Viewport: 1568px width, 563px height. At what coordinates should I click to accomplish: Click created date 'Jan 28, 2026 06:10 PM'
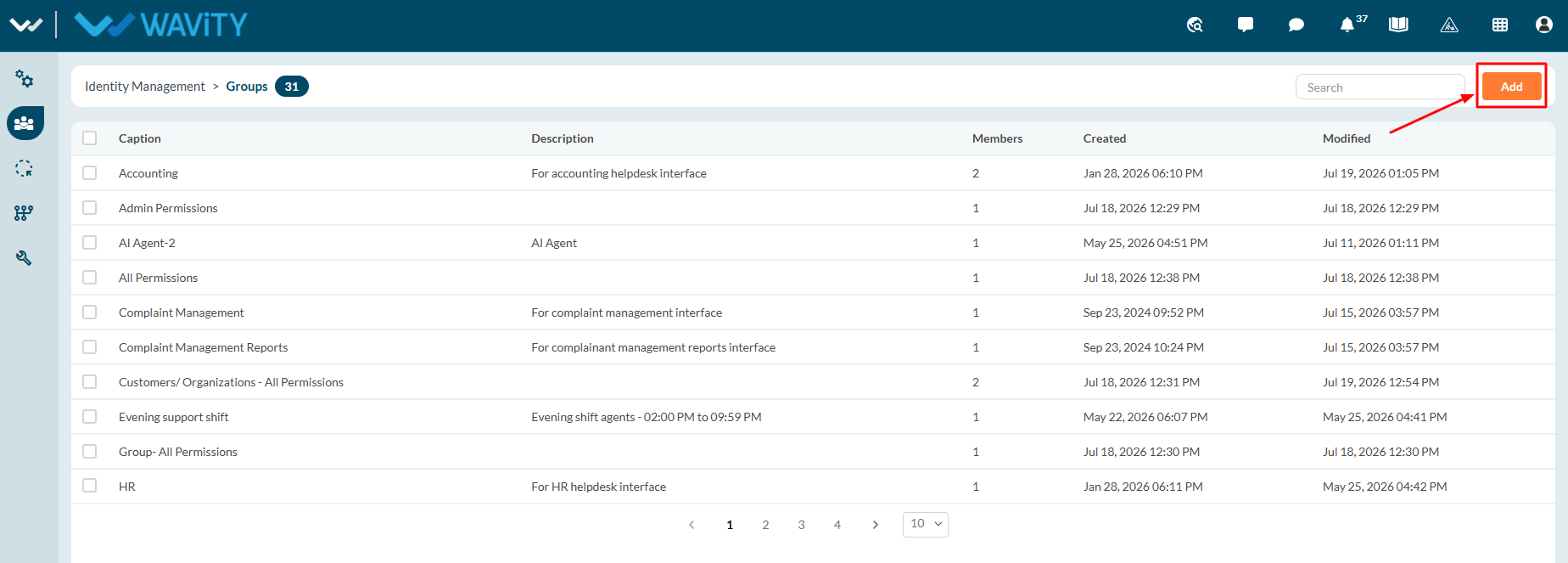click(1143, 173)
